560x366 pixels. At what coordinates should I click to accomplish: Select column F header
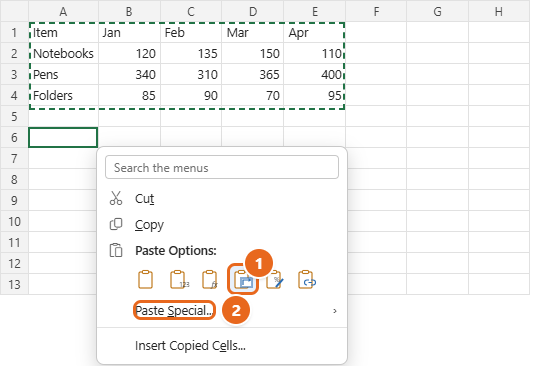click(x=376, y=11)
